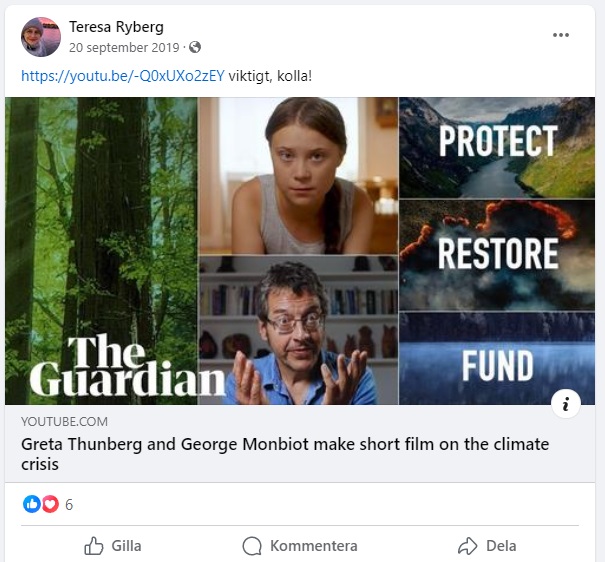Click the share arrow icon

[x=467, y=546]
